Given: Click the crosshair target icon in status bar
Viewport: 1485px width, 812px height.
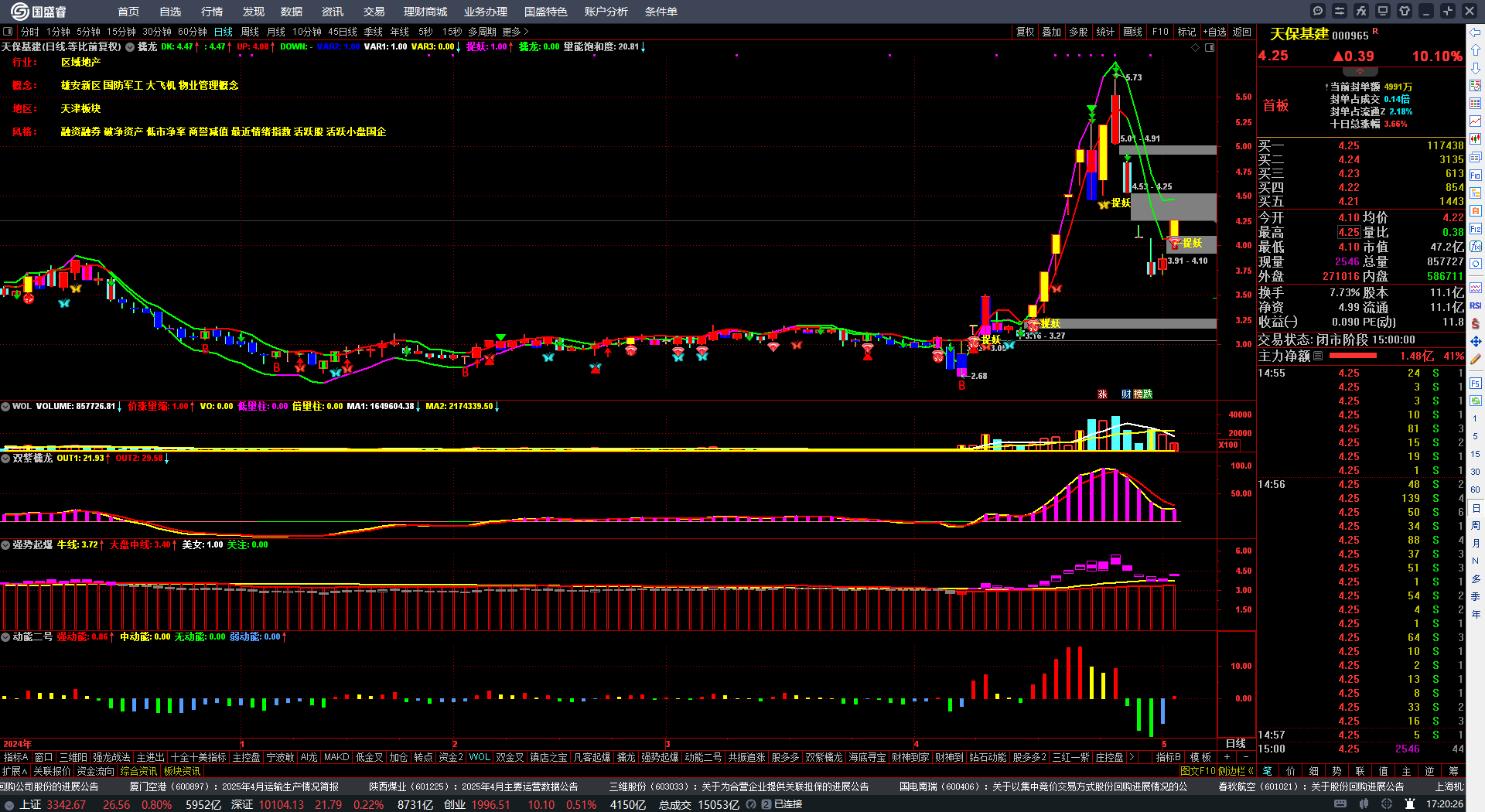Looking at the screenshot, I should [x=1387, y=804].
